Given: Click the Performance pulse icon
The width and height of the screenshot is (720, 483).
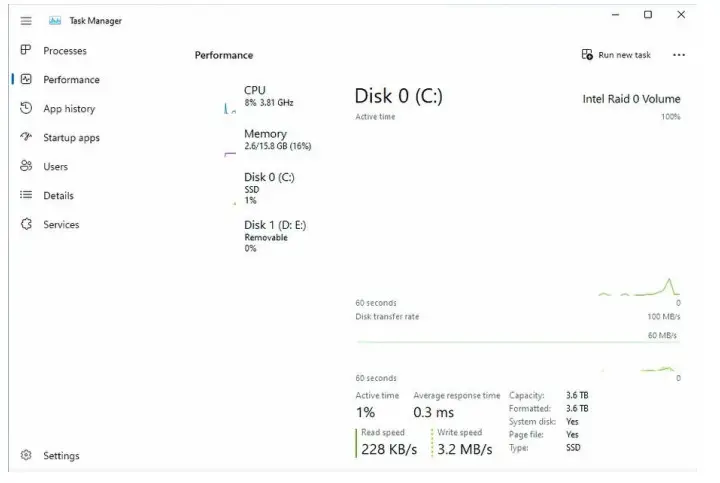Looking at the screenshot, I should pyautogui.click(x=26, y=80).
